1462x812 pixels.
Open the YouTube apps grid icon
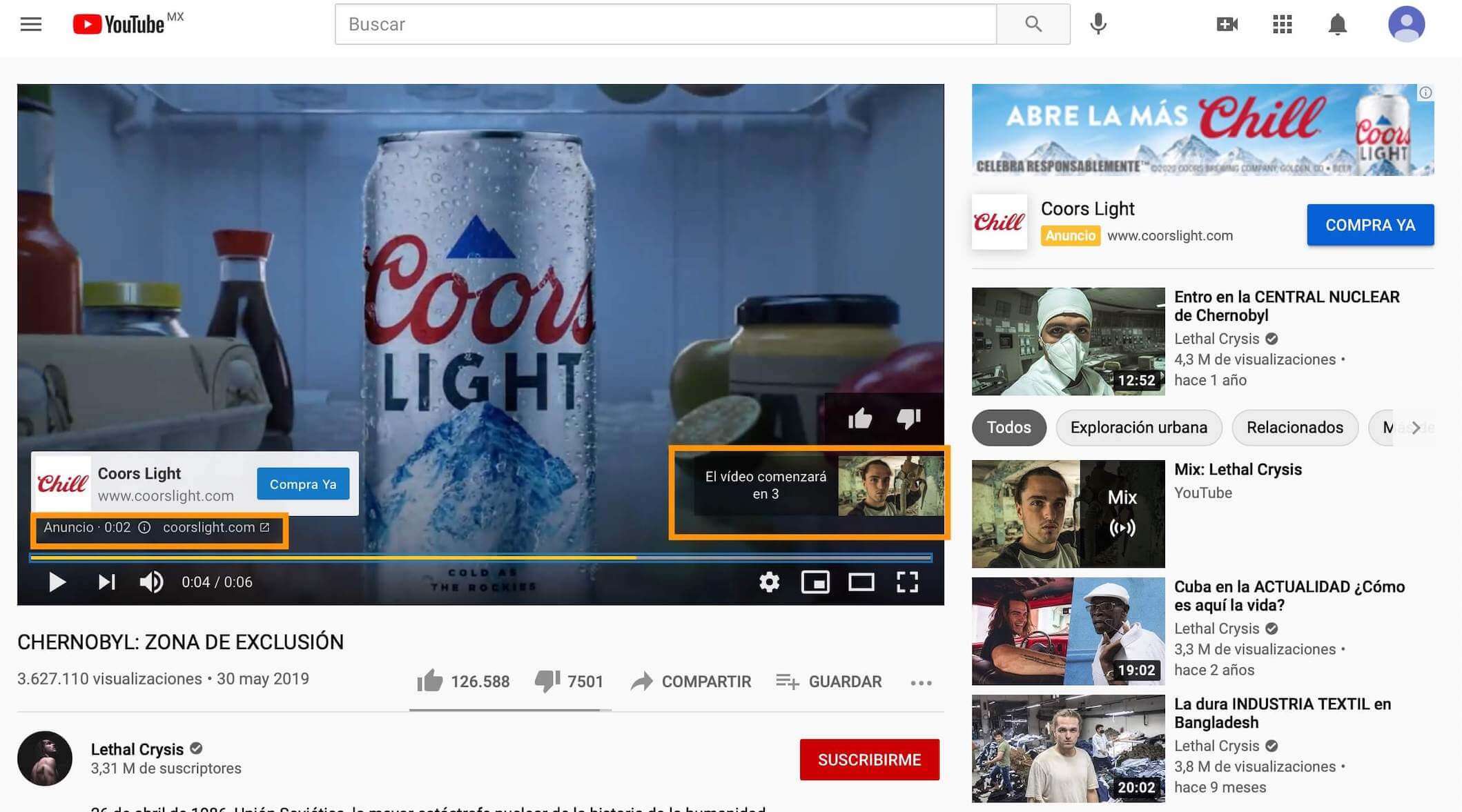pyautogui.click(x=1282, y=25)
